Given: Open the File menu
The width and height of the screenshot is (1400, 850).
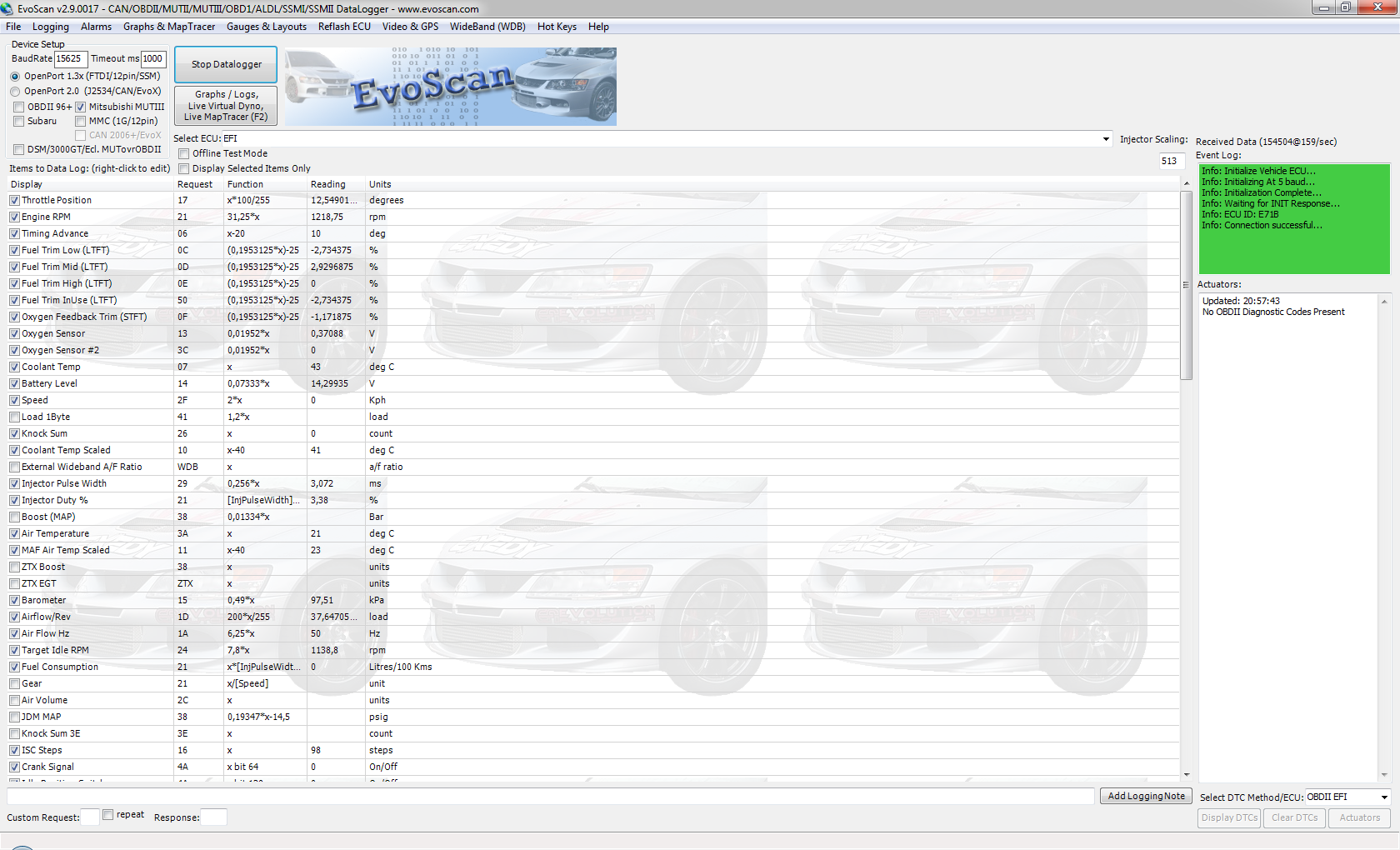Looking at the screenshot, I should click(13, 27).
